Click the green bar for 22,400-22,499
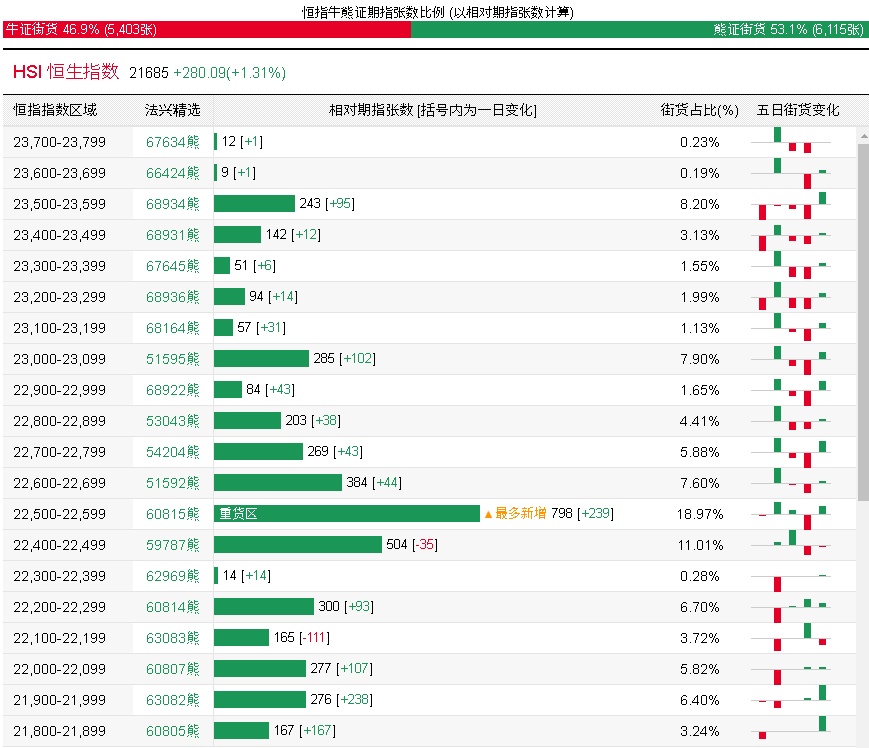 (x=297, y=545)
